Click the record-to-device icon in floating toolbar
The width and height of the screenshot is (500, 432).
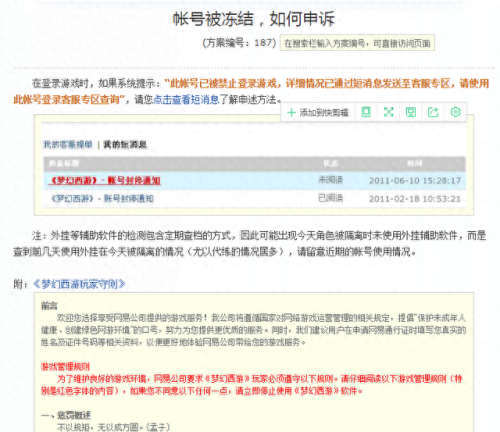(366, 112)
